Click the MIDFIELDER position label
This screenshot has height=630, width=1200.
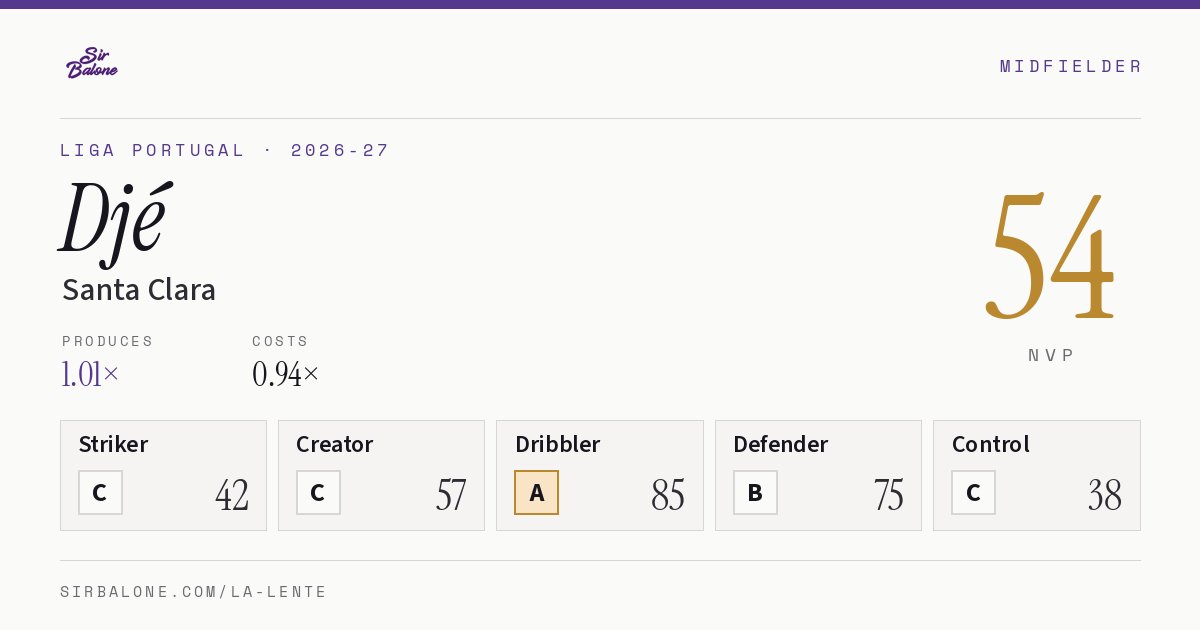coord(1071,66)
